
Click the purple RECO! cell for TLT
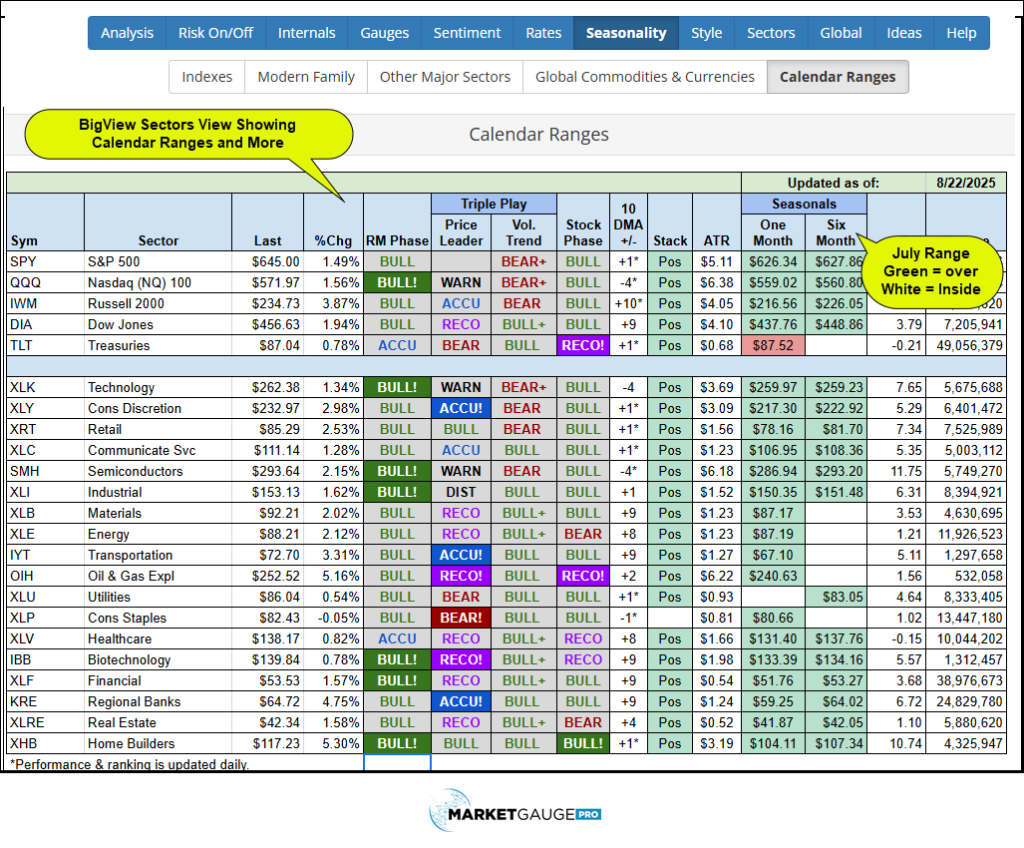coord(583,346)
